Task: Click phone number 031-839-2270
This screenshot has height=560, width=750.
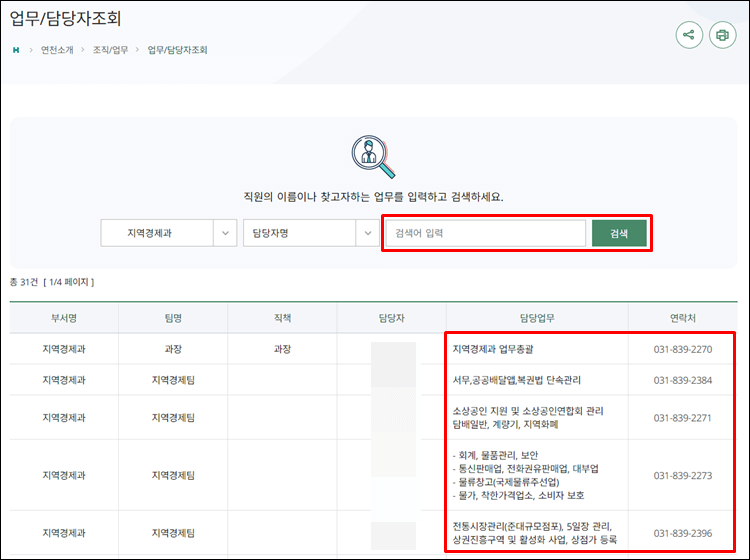Action: point(683,350)
